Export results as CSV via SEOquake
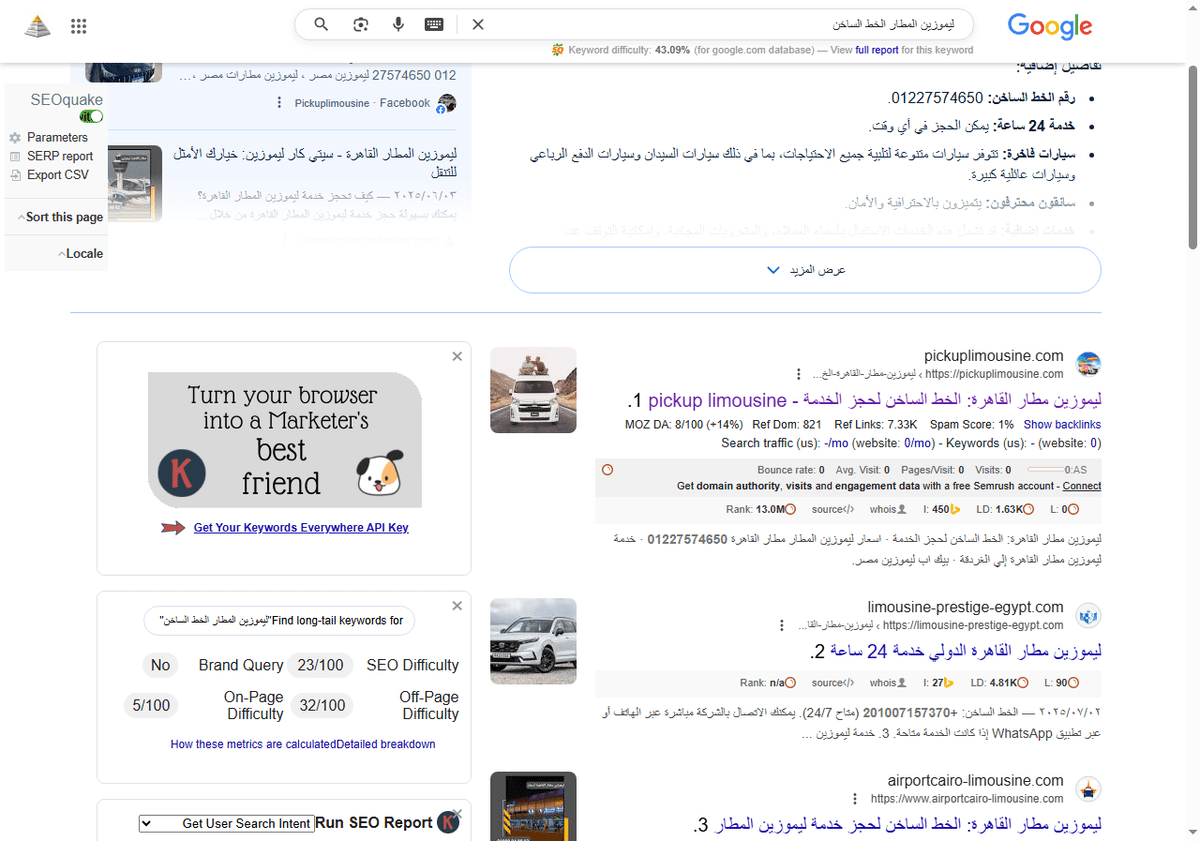This screenshot has height=841, width=1200. tap(60, 173)
